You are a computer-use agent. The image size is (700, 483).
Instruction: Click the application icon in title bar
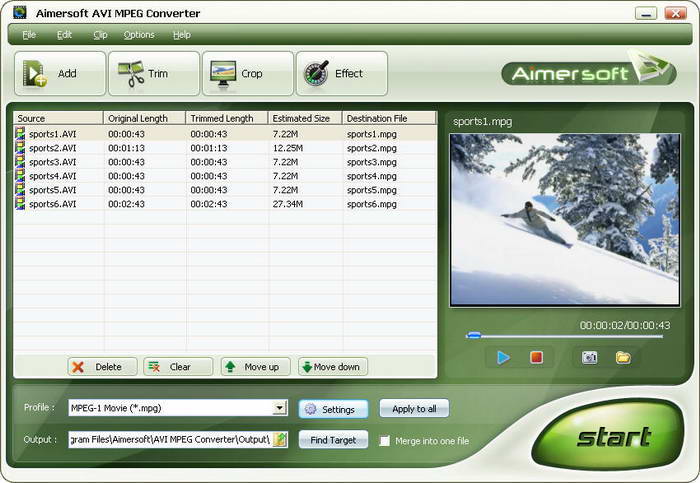(20, 12)
